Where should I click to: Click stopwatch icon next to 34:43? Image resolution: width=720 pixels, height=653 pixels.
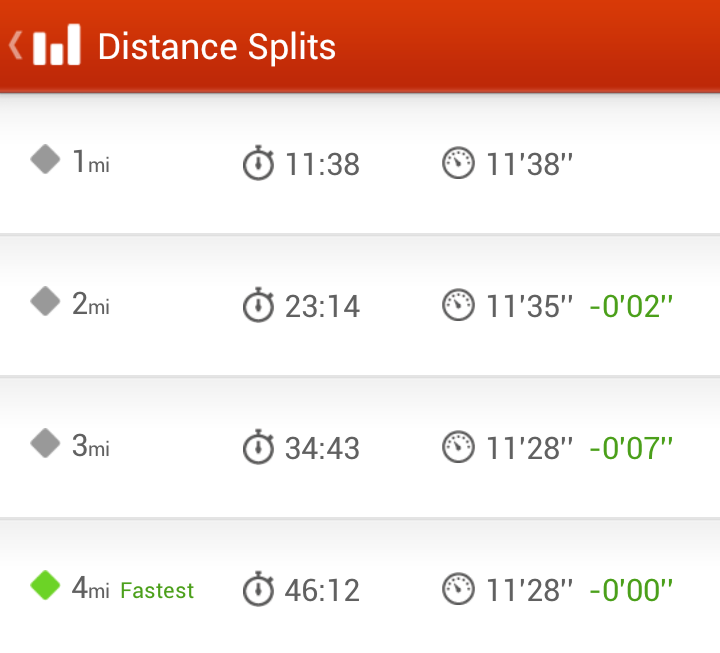coord(259,447)
